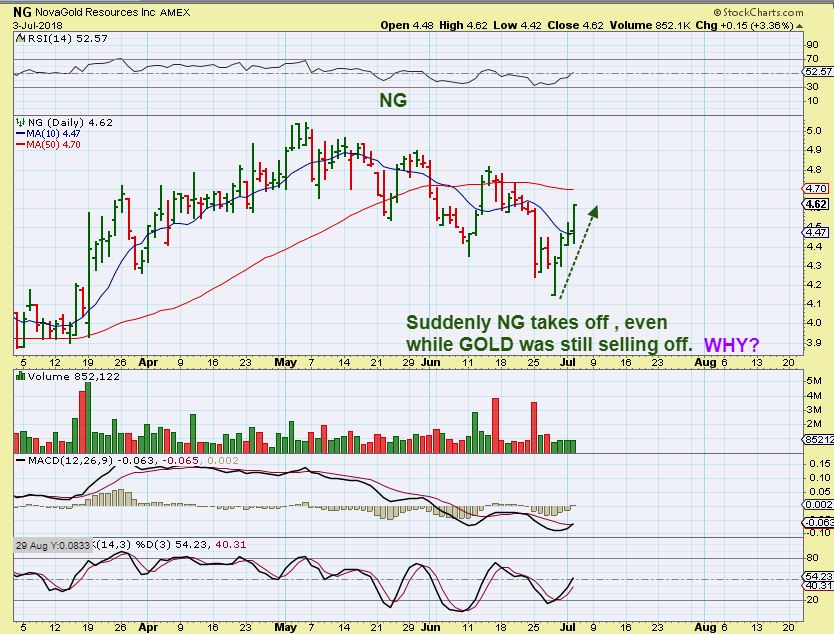This screenshot has width=834, height=634.
Task: Click the RSI(14) 52.57 legend text
Action: [x=68, y=38]
